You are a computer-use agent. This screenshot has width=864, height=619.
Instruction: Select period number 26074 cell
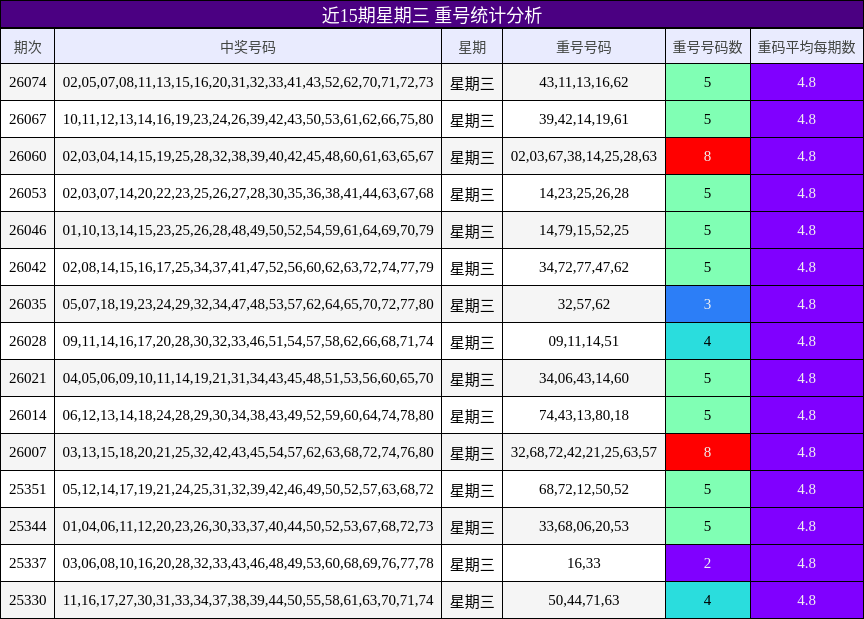click(x=28, y=78)
